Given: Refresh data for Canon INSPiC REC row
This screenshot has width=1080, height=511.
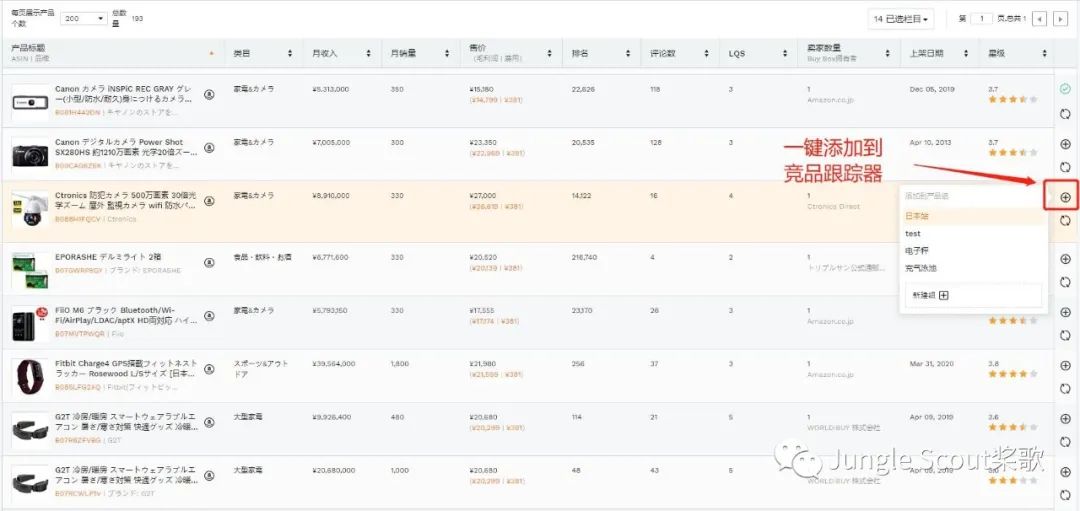Looking at the screenshot, I should coord(1065,114).
